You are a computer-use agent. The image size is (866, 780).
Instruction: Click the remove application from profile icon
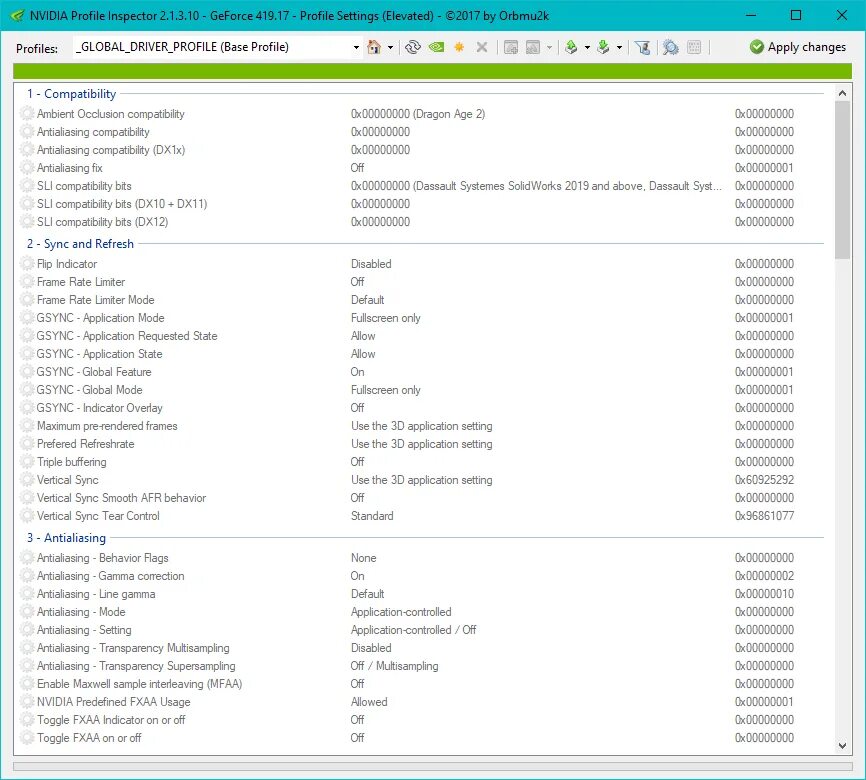(x=533, y=48)
